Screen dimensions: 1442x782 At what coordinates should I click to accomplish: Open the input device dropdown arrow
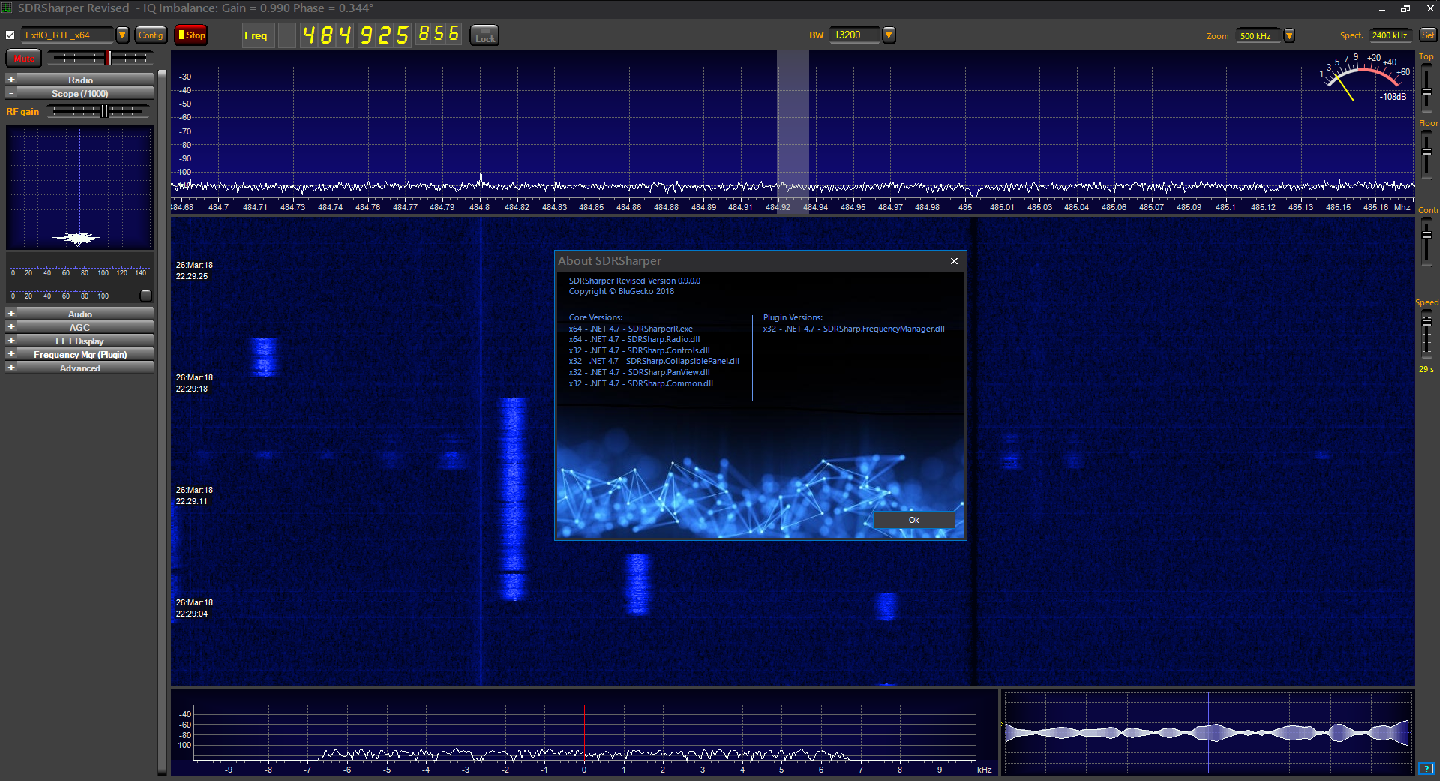(x=123, y=35)
